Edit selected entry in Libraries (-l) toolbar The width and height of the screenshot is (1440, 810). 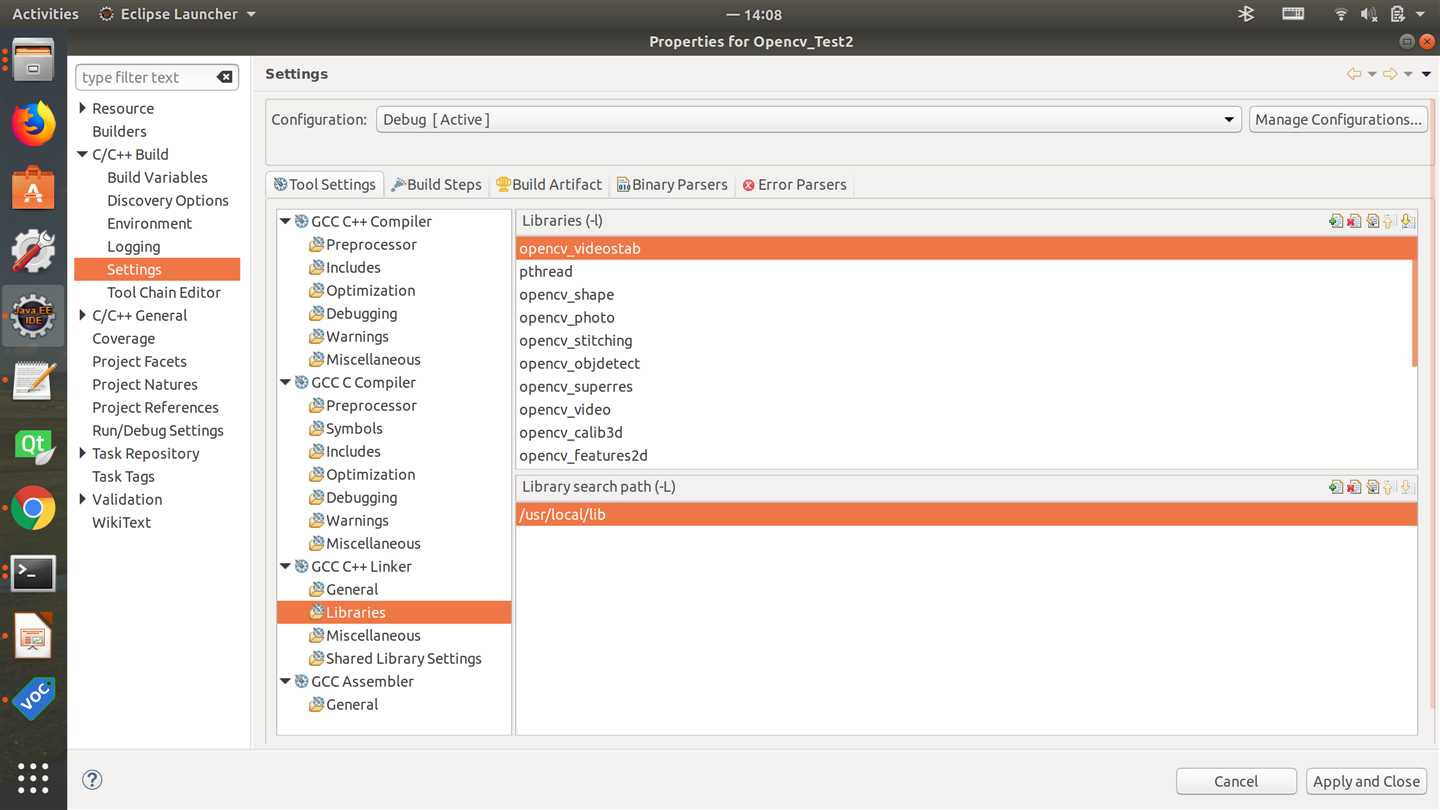(x=1372, y=221)
